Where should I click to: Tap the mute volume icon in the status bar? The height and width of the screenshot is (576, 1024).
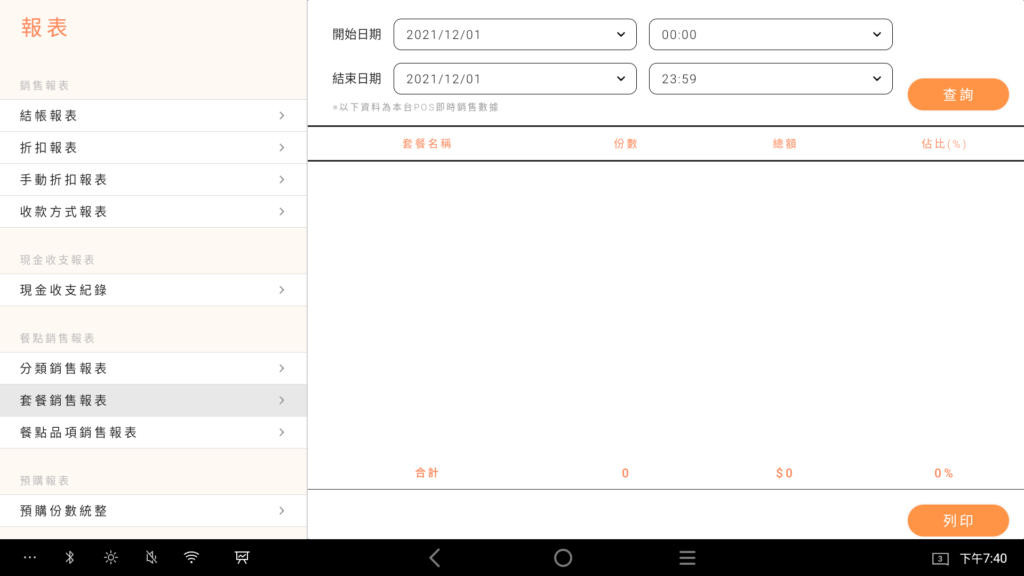pos(151,557)
